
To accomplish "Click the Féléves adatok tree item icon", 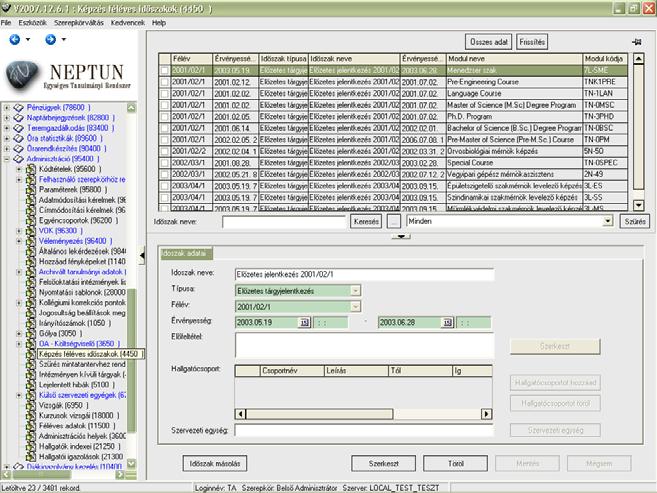I will 31,426.
